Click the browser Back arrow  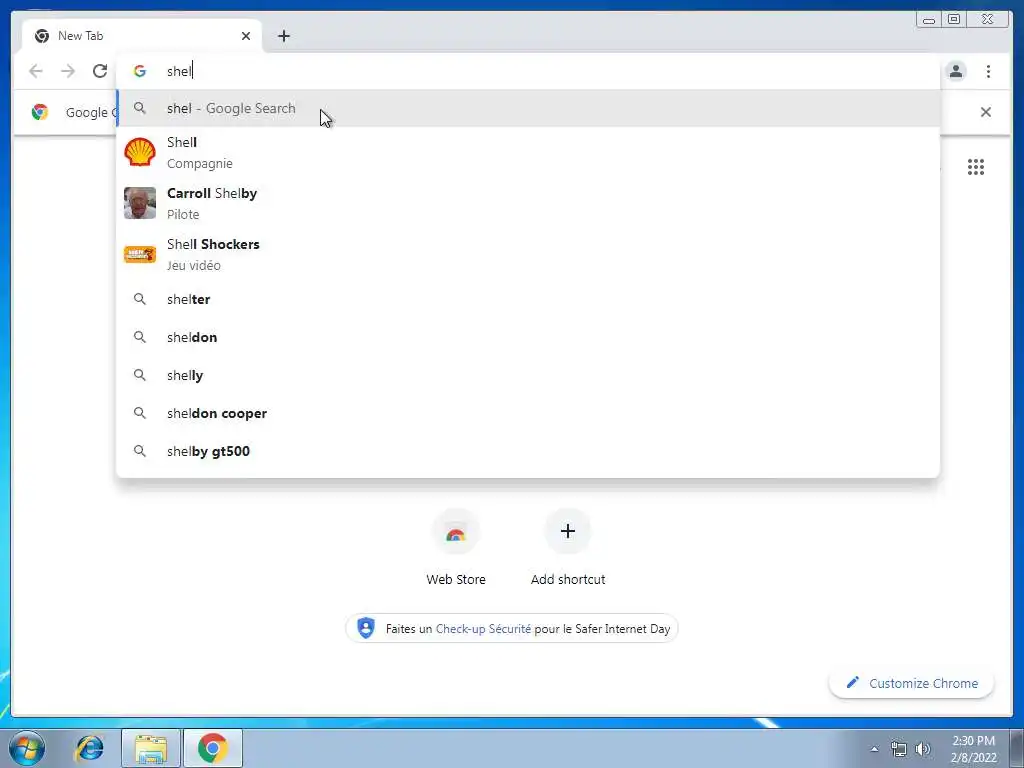[36, 71]
